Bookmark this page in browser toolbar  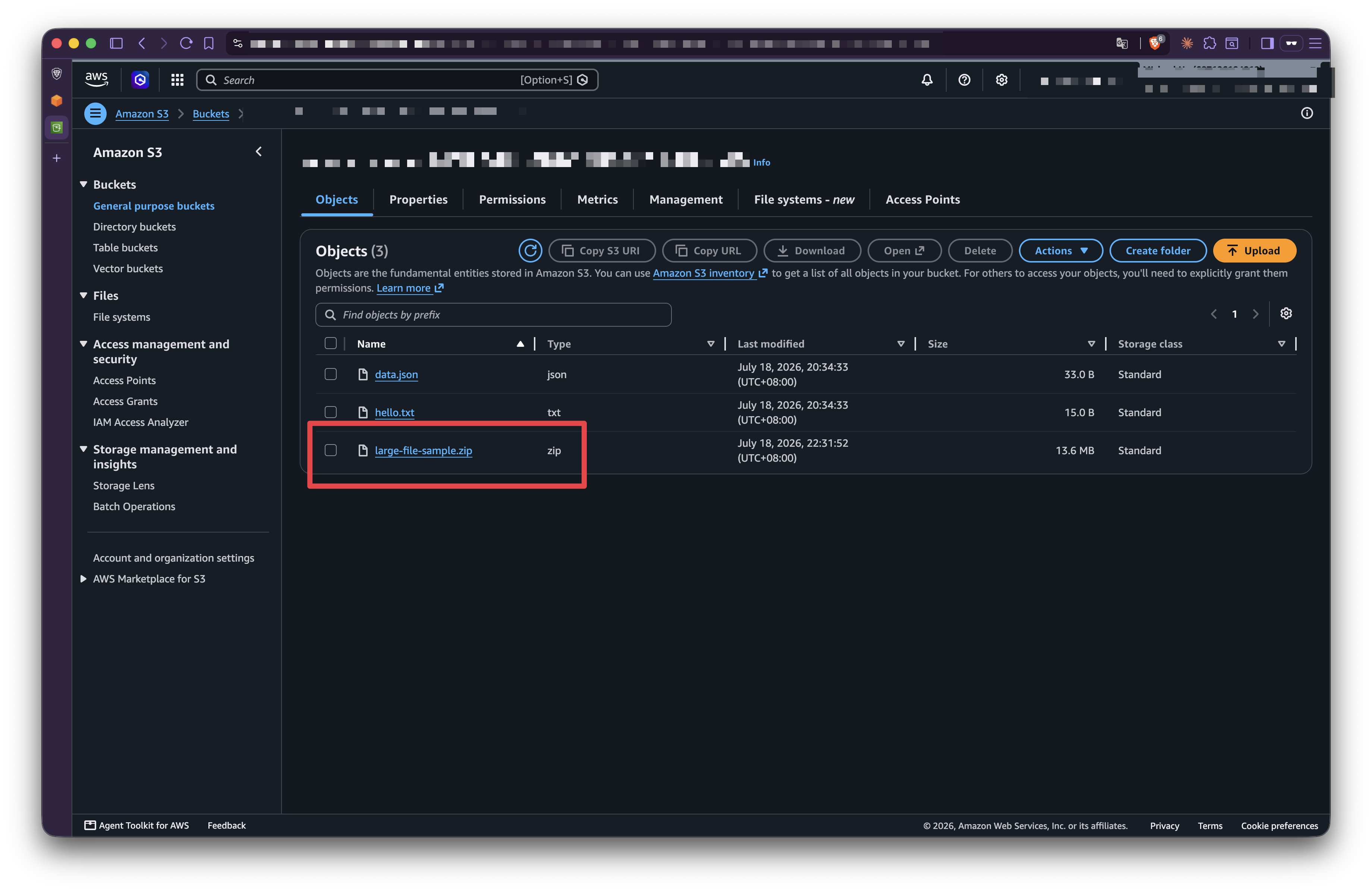[x=209, y=43]
